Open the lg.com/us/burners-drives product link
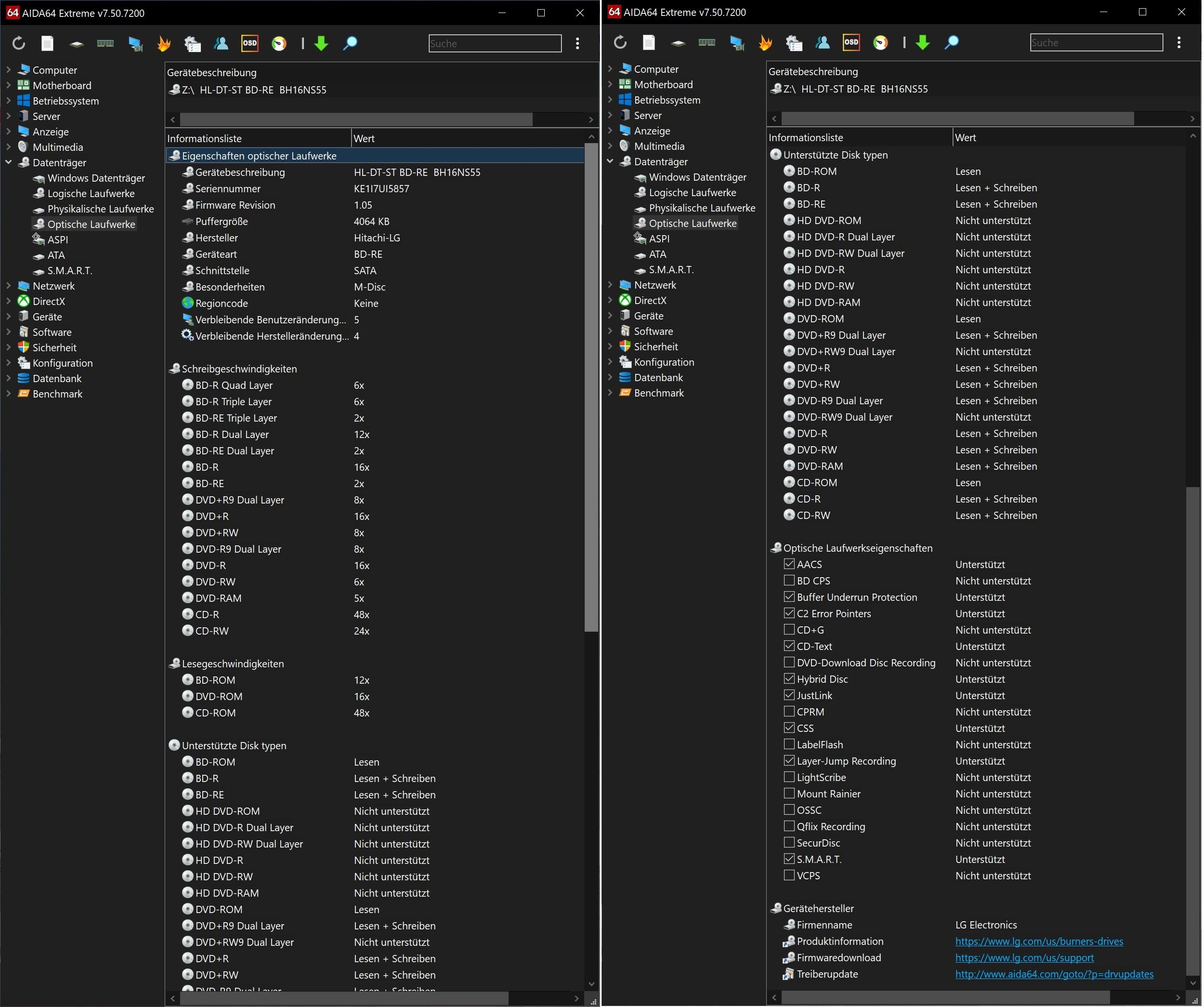 click(1040, 942)
